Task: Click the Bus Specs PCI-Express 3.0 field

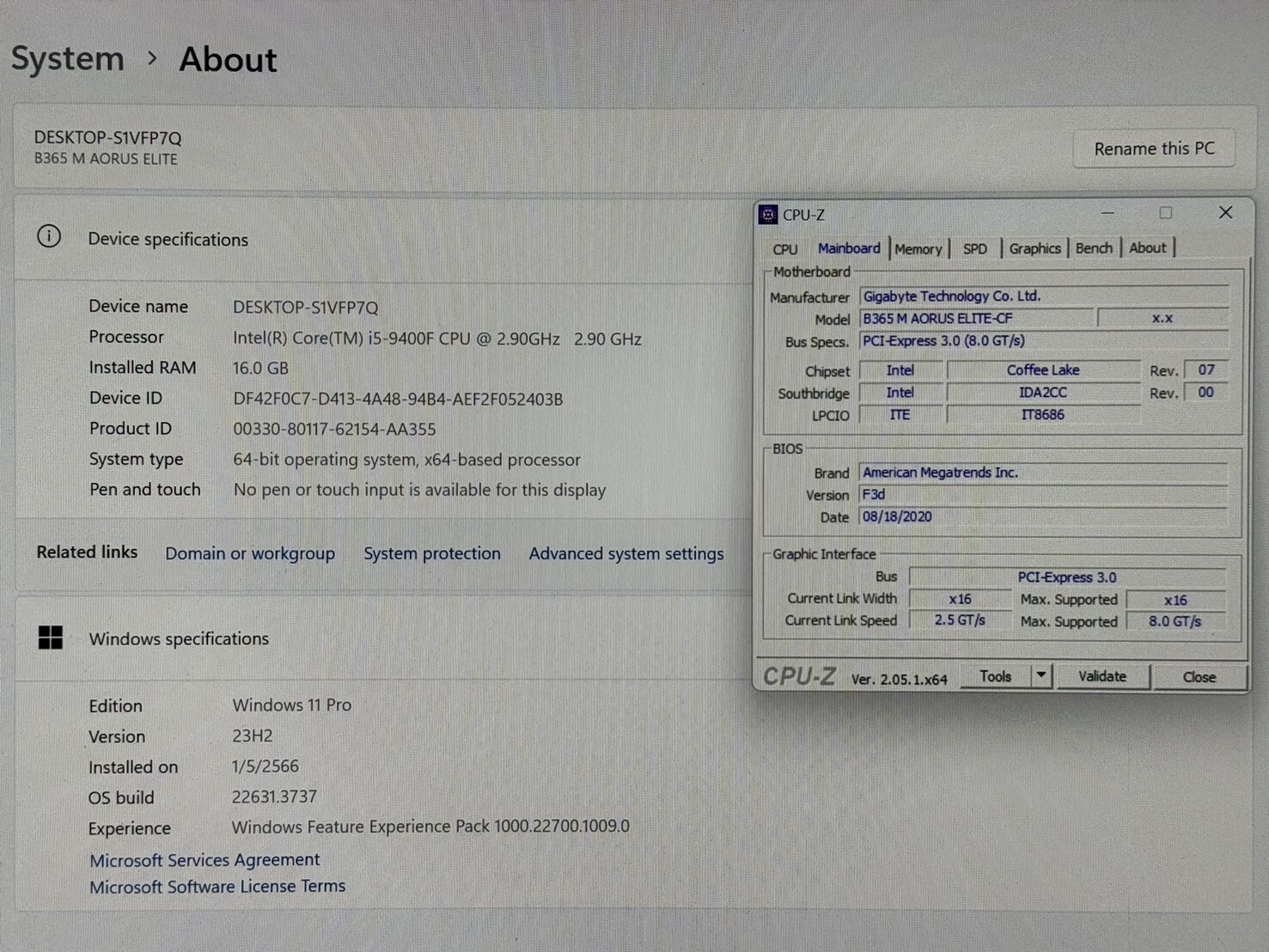Action: point(1044,341)
